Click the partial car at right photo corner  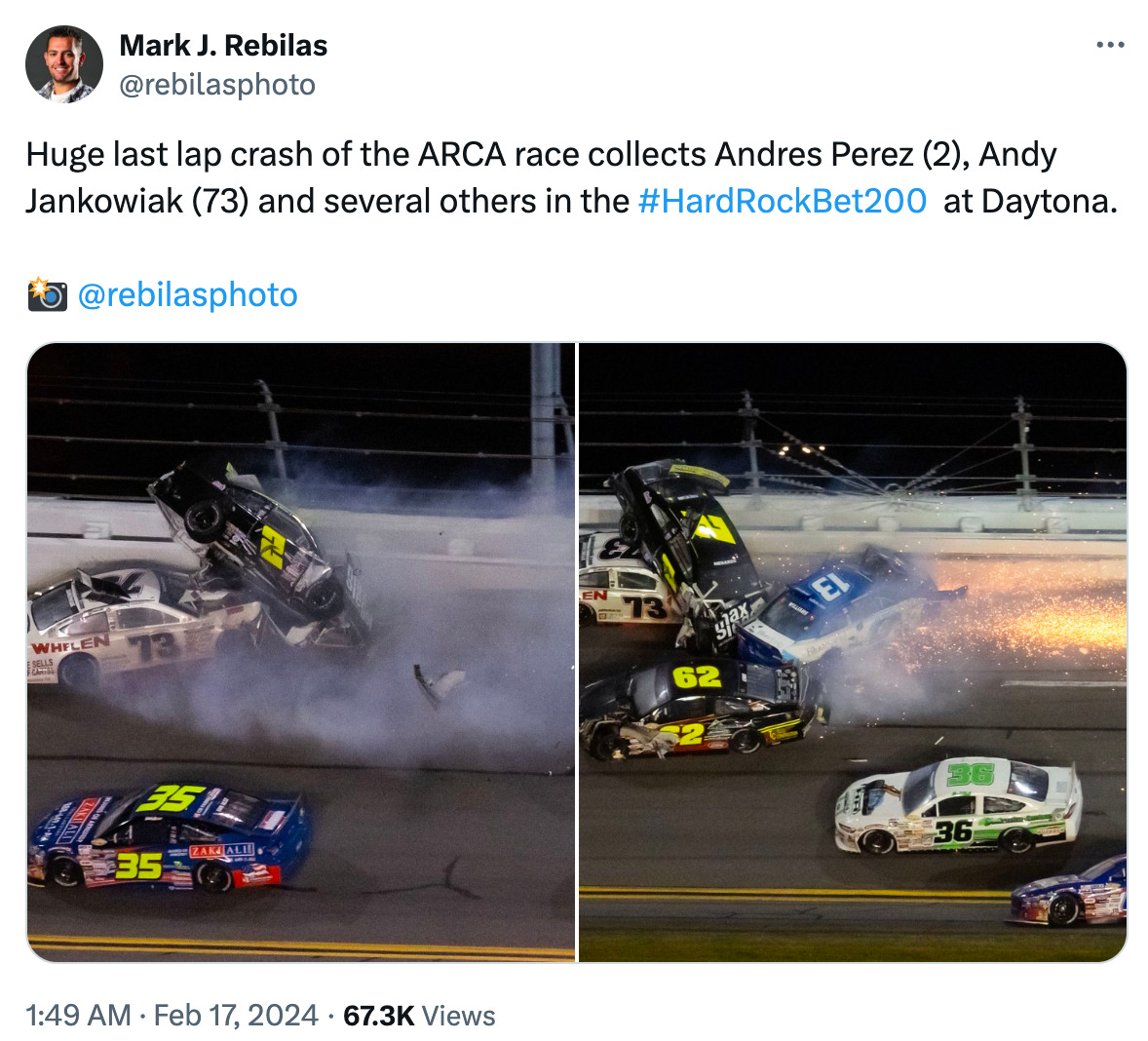tap(1069, 891)
